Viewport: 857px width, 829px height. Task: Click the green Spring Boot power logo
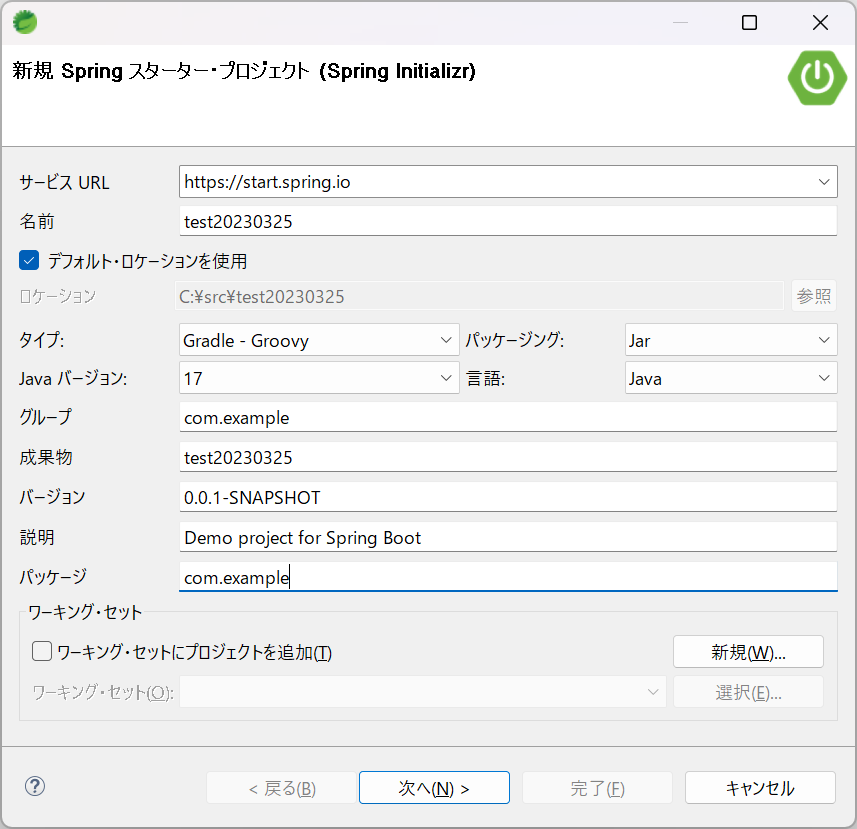816,77
